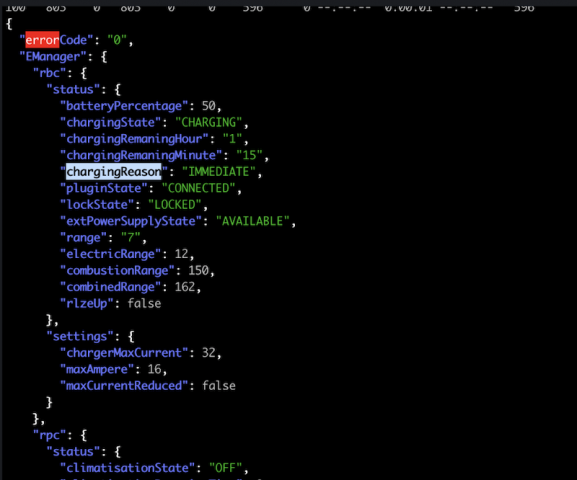The height and width of the screenshot is (480, 577).
Task: Click the "rpc" key
Action: (x=49, y=435)
